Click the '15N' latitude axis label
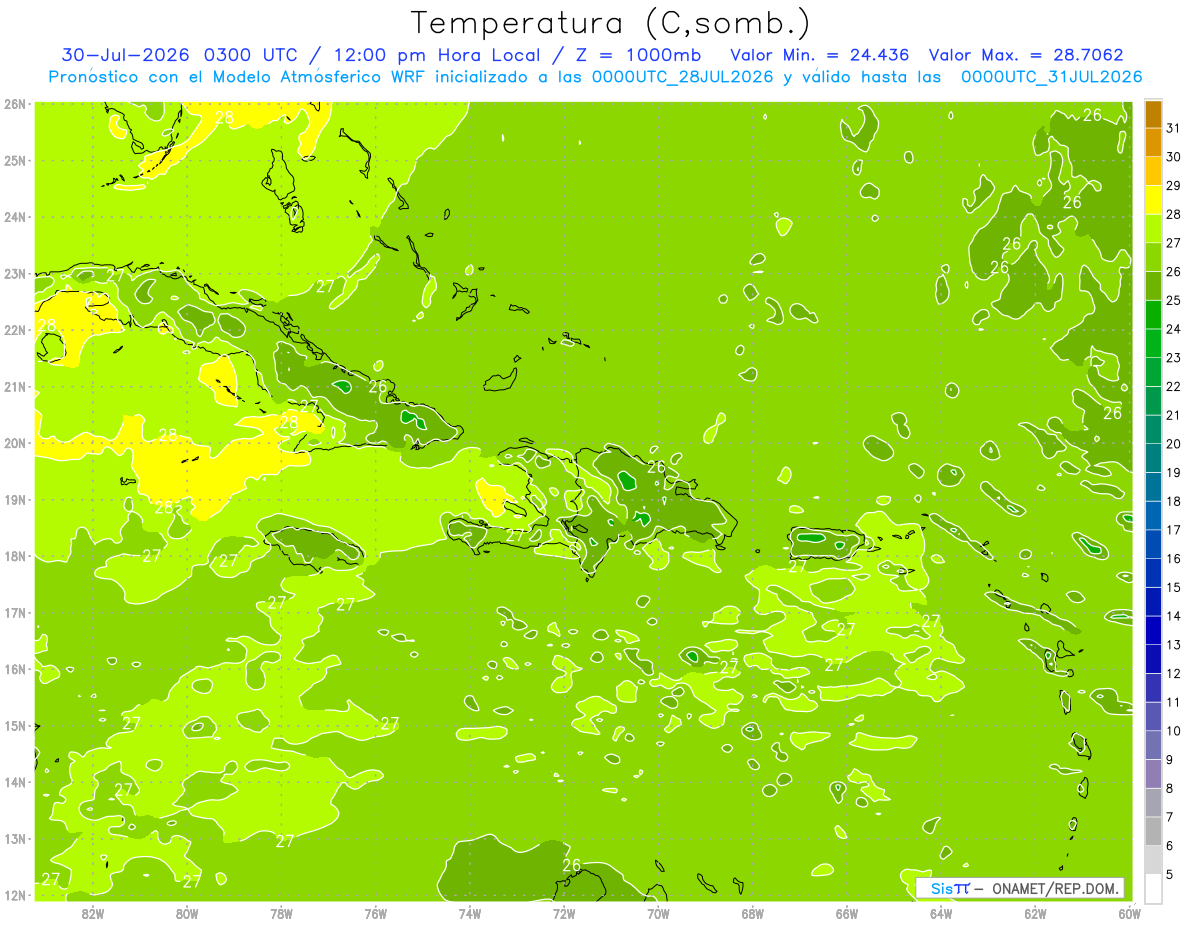This screenshot has height=927, width=1200. tap(14, 726)
